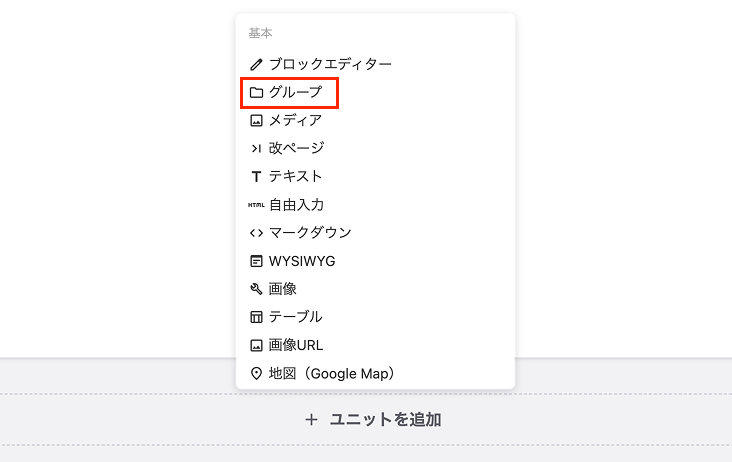Click the wrench icon next to 画像

256,289
